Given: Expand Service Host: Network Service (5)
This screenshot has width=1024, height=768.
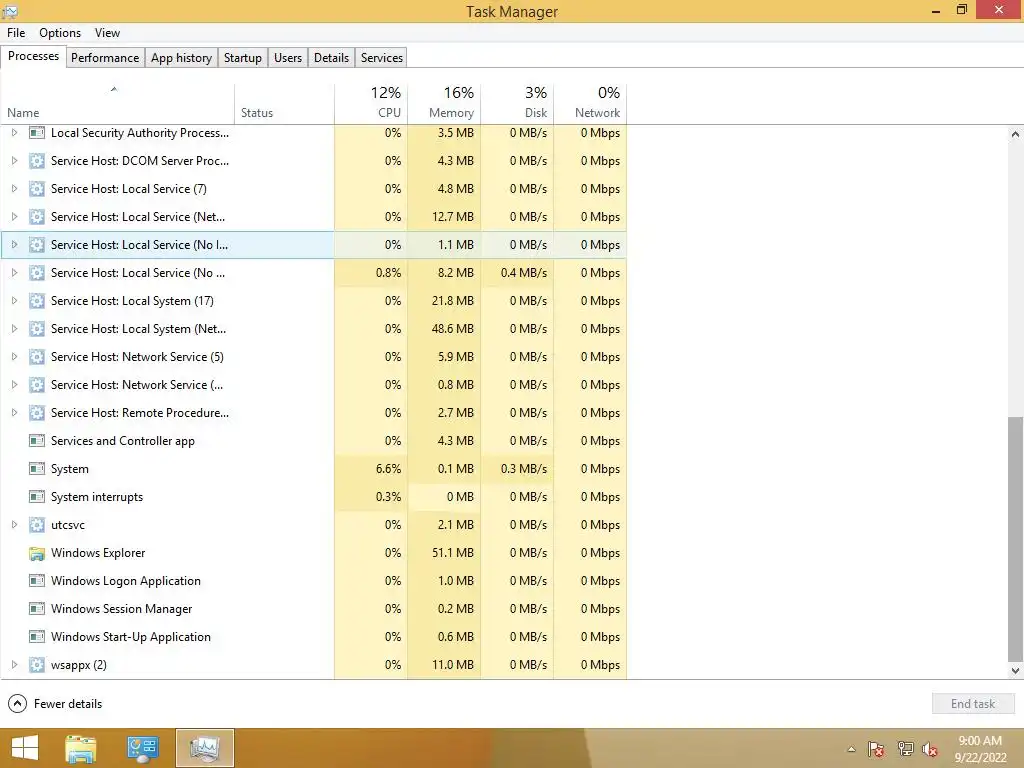Looking at the screenshot, I should click(x=14, y=357).
